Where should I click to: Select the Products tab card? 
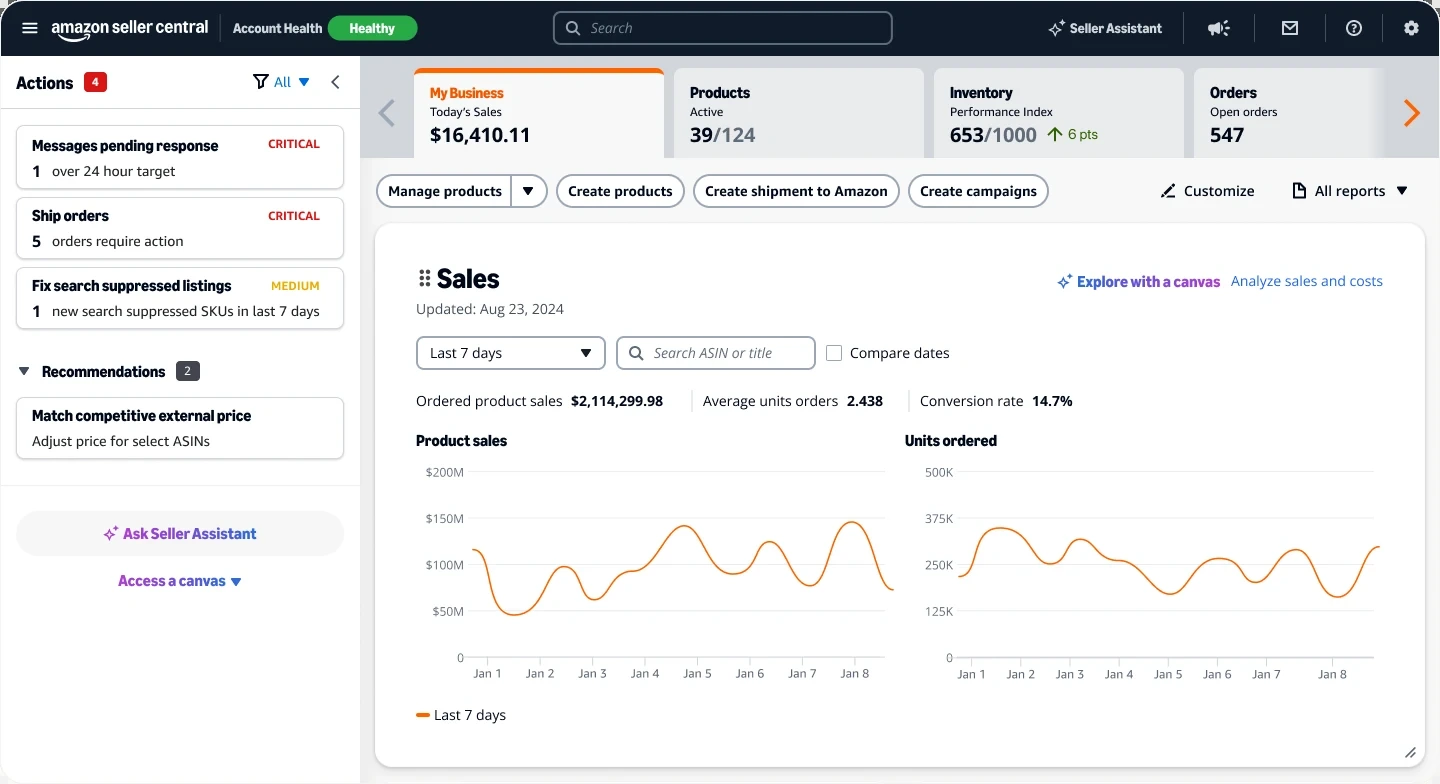(x=799, y=113)
